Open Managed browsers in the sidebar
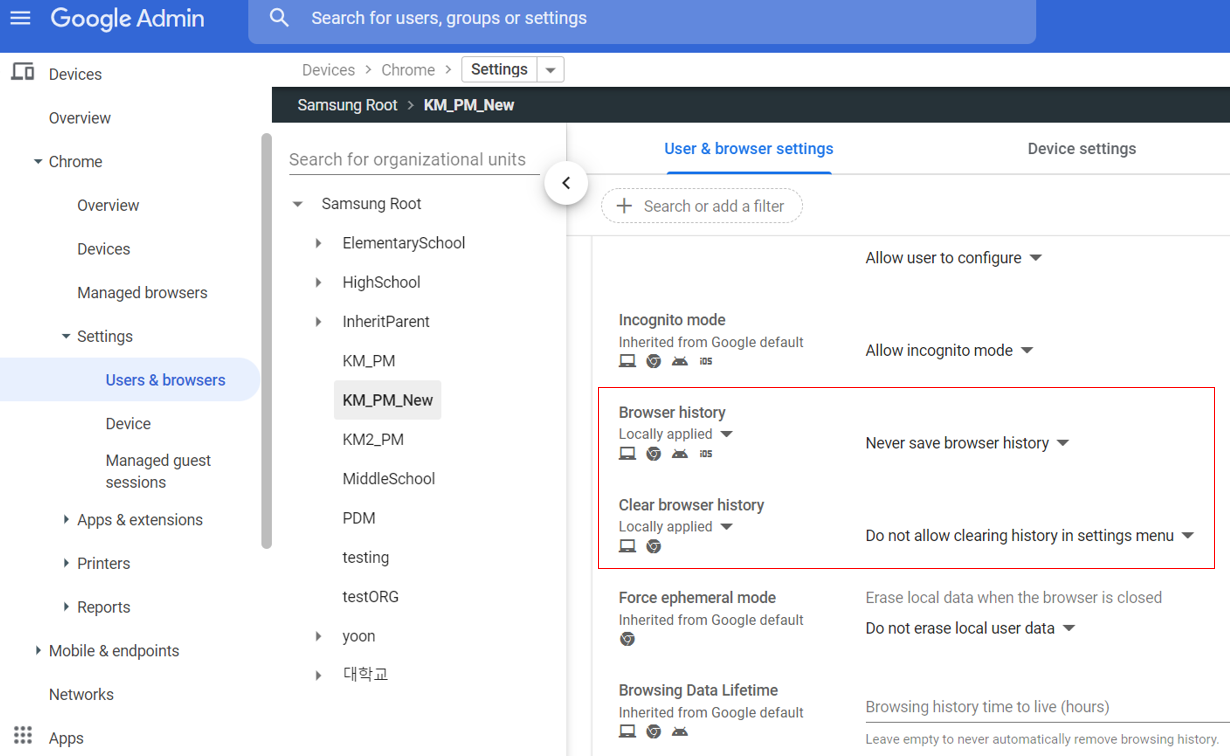This screenshot has height=756, width=1230. click(142, 293)
